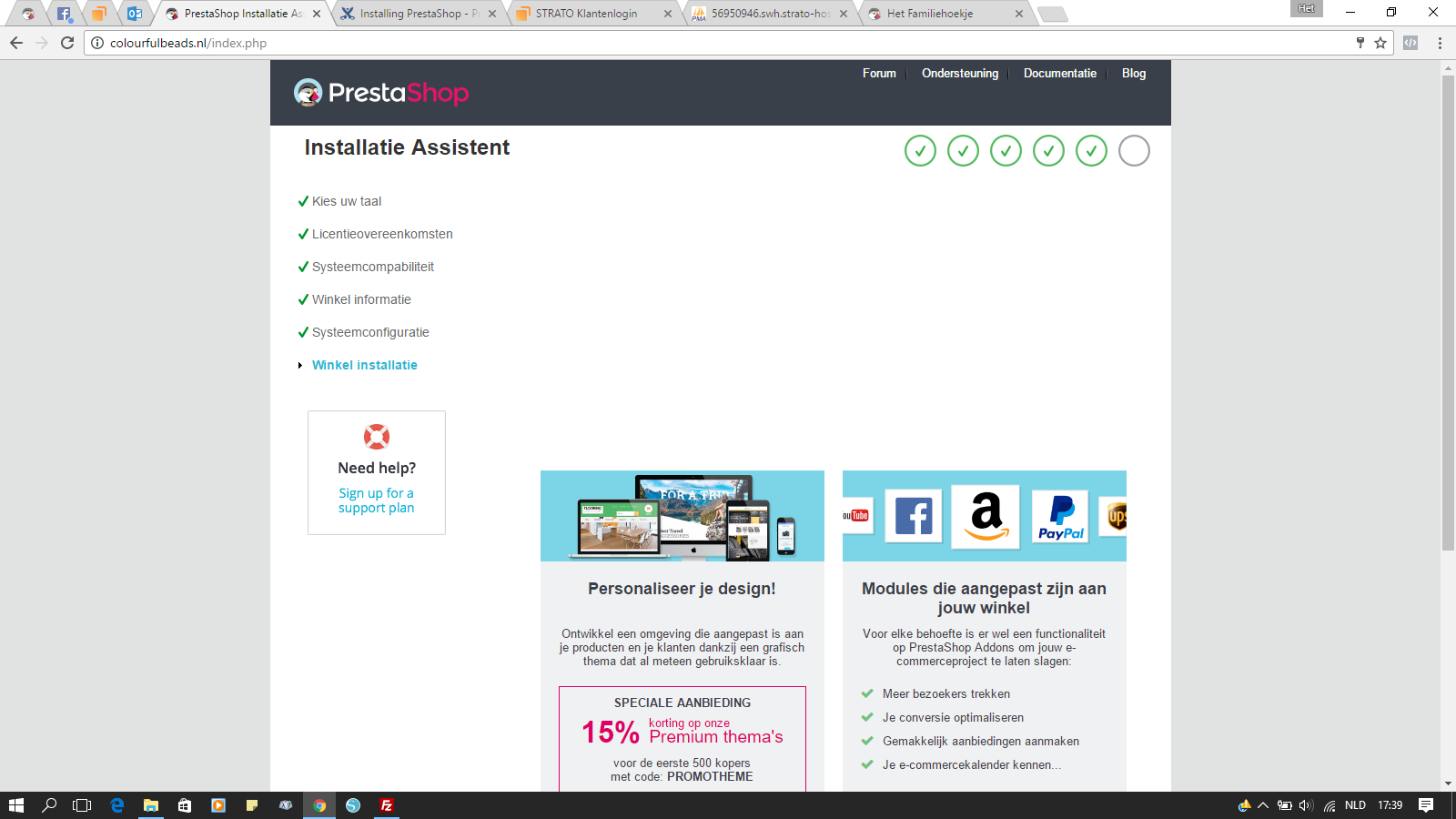Screen dimensions: 1456x819
Task: Go to the Winkel informatie step
Action: [x=361, y=299]
